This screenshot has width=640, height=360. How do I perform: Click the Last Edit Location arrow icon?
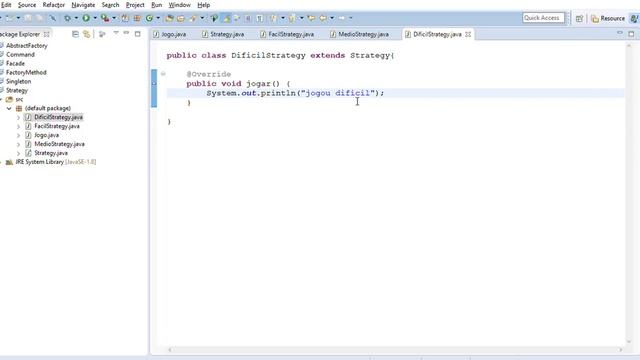[311, 18]
